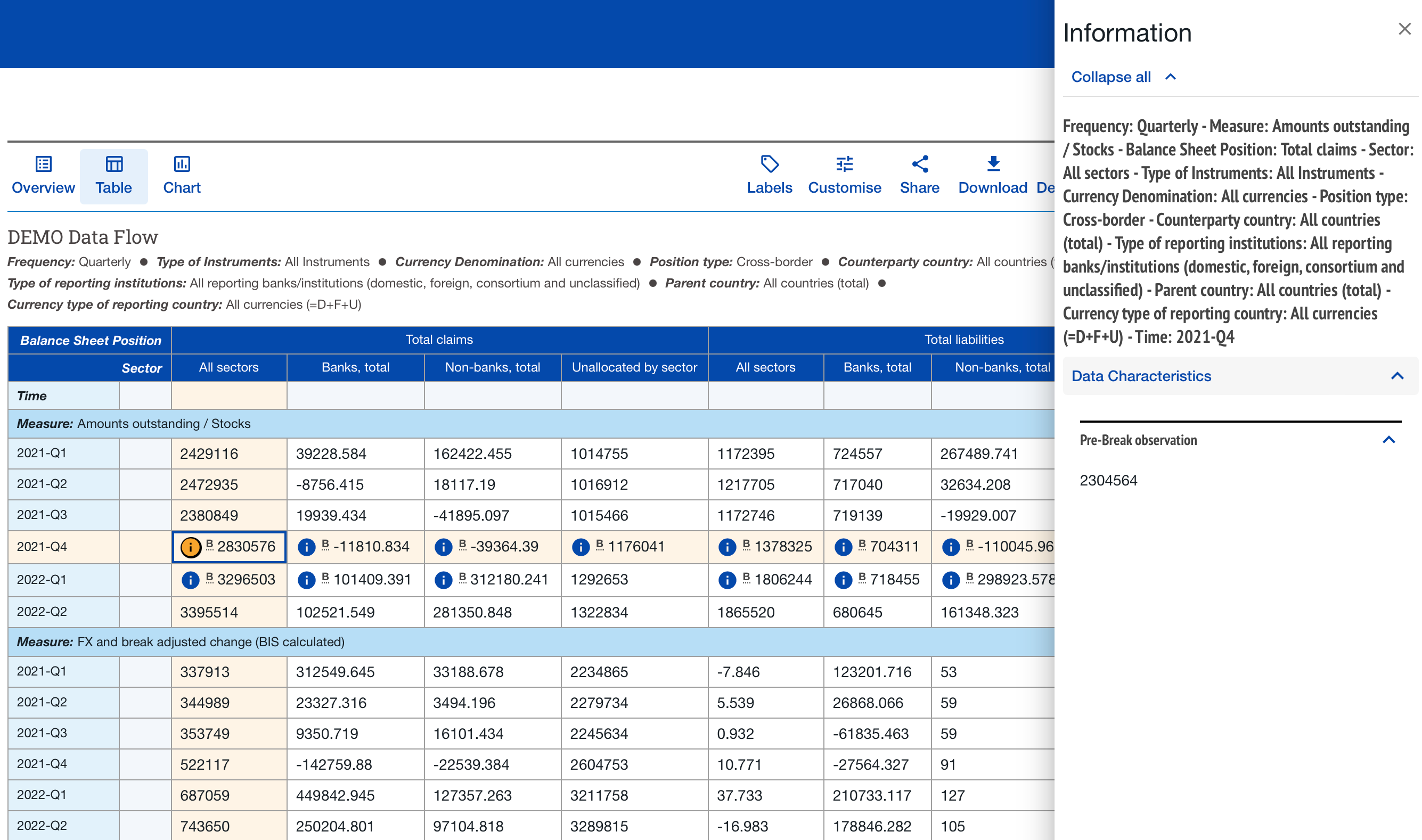
Task: Click info icon beside 1806244
Action: [727, 580]
